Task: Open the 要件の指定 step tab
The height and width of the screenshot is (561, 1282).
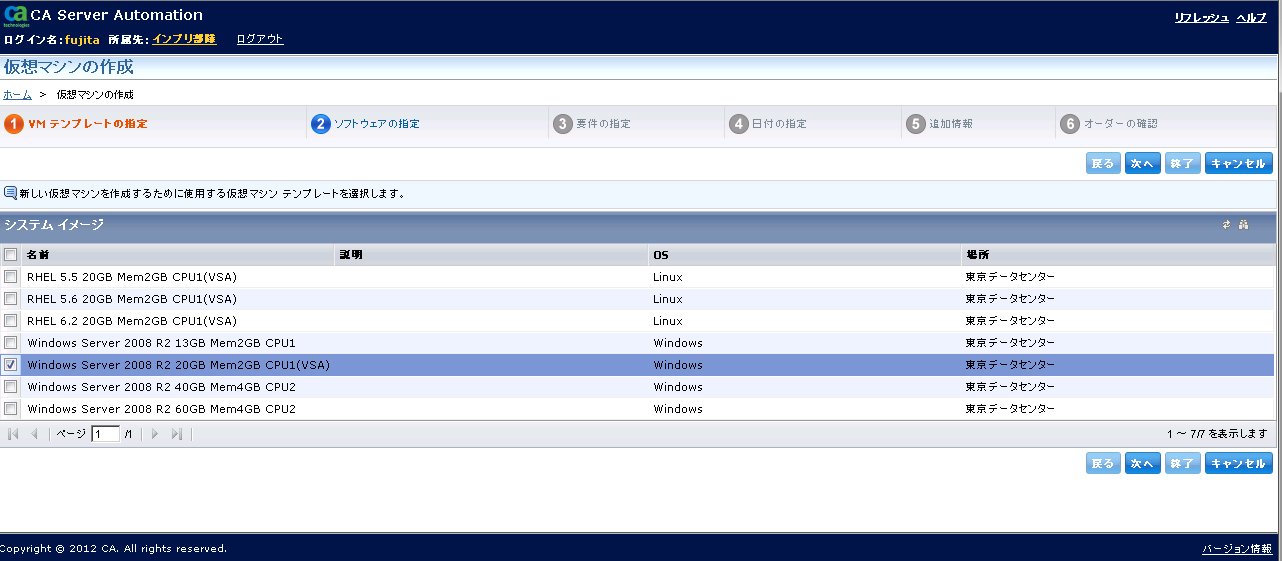Action: coord(604,124)
